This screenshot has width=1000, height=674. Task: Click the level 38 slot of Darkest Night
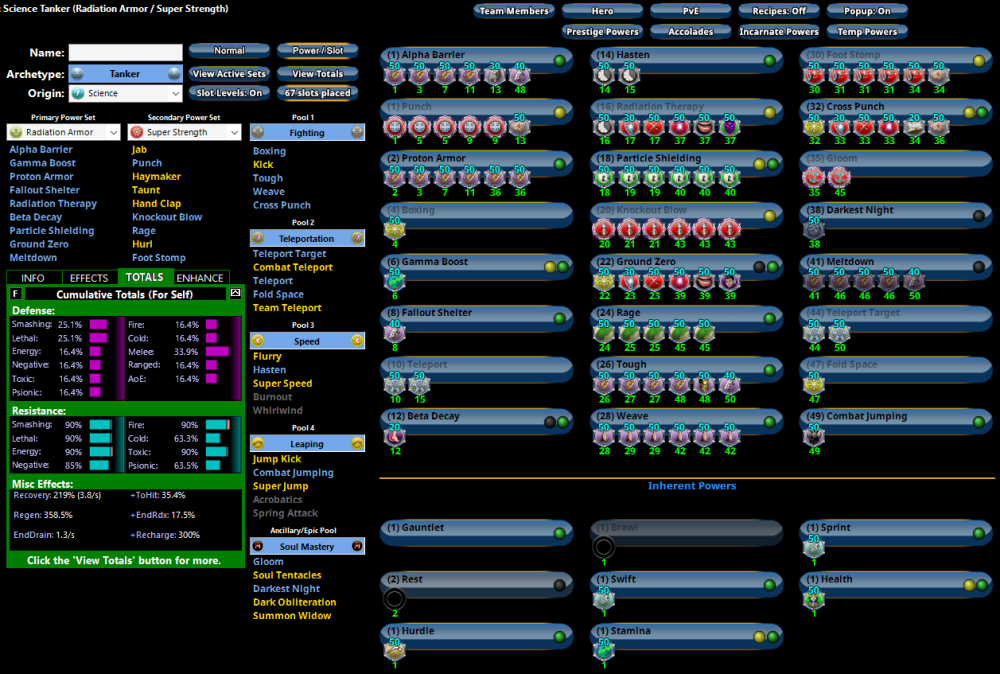tap(813, 230)
